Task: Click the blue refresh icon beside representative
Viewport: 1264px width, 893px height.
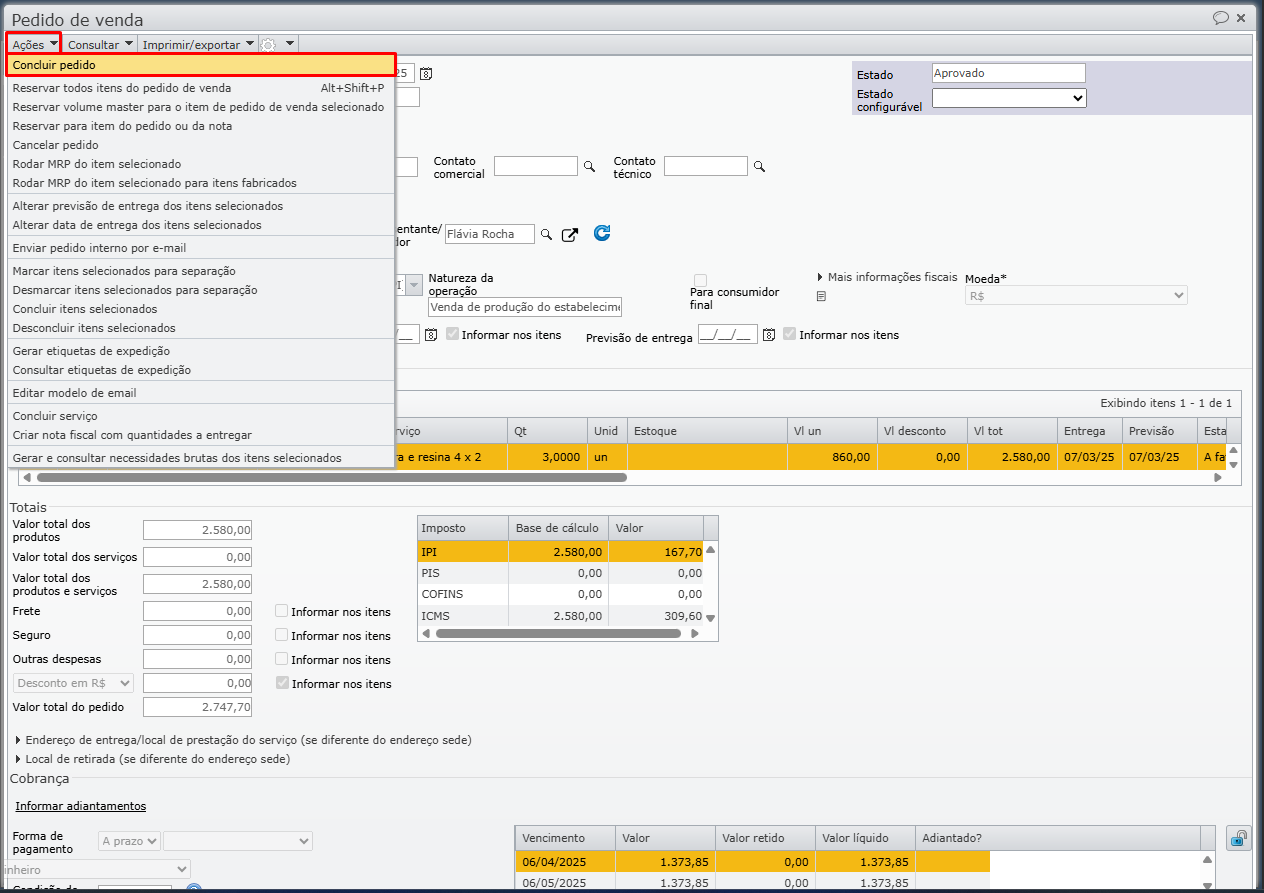Action: (x=602, y=233)
